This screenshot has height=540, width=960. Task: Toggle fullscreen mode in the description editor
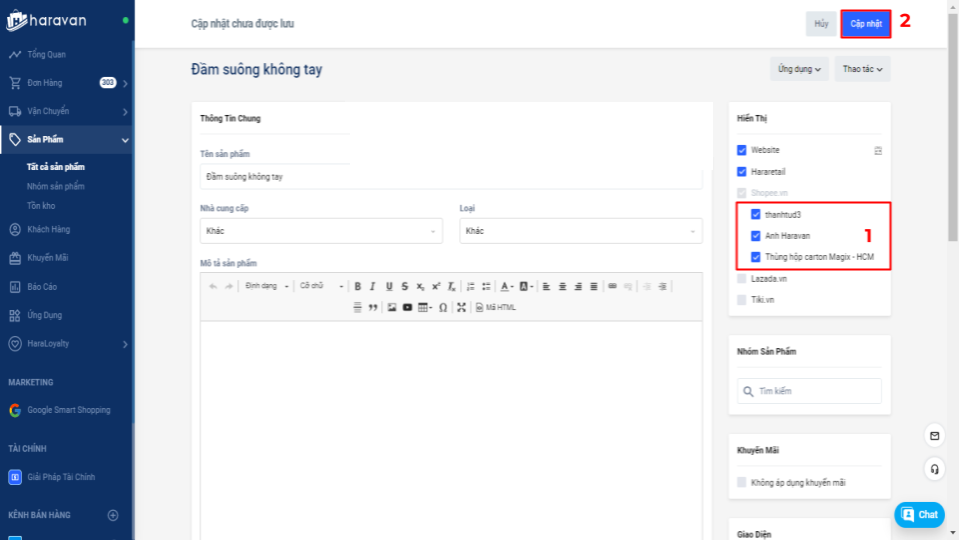tap(461, 307)
